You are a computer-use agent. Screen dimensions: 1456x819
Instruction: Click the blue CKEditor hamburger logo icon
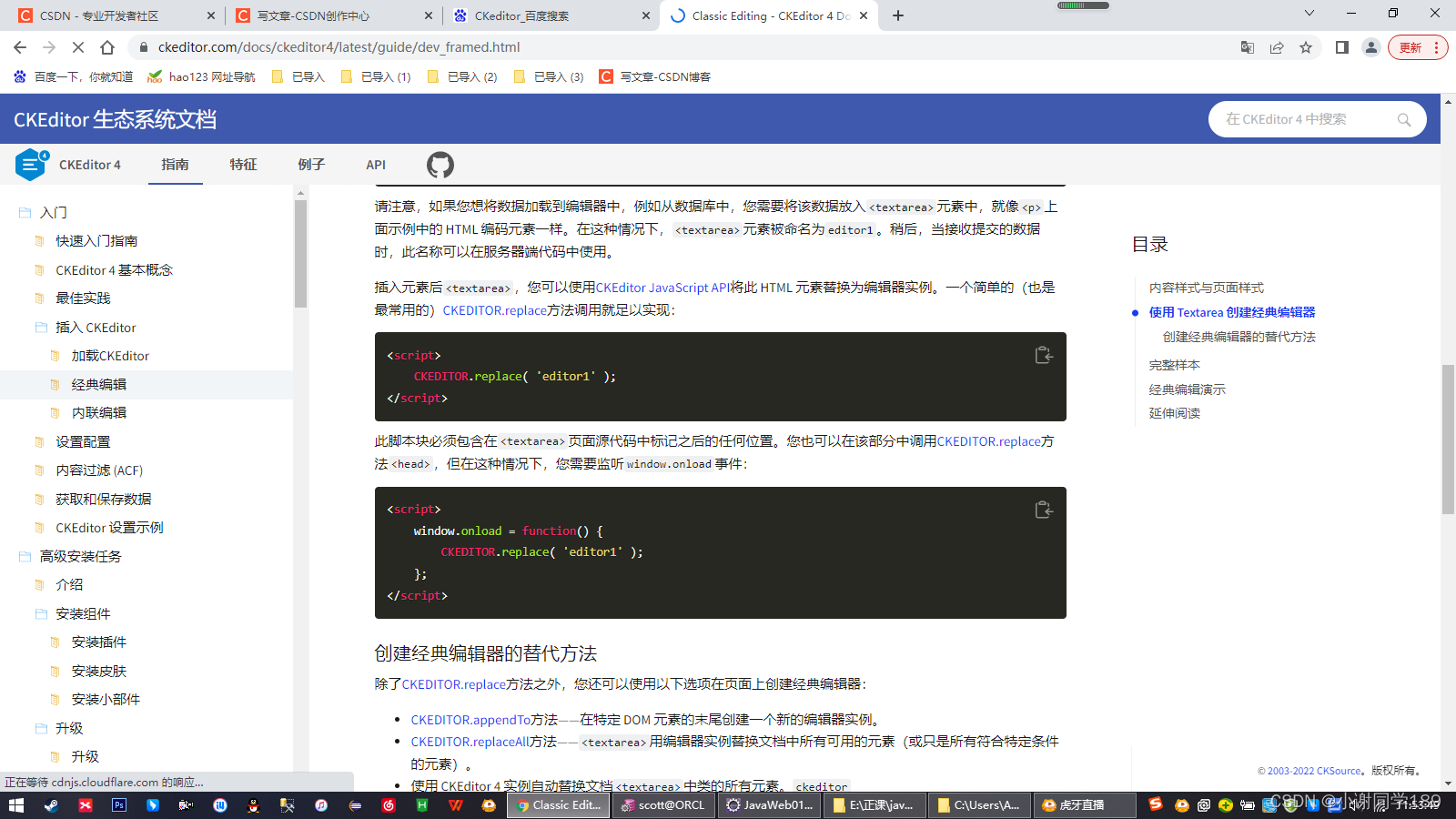[x=30, y=165]
